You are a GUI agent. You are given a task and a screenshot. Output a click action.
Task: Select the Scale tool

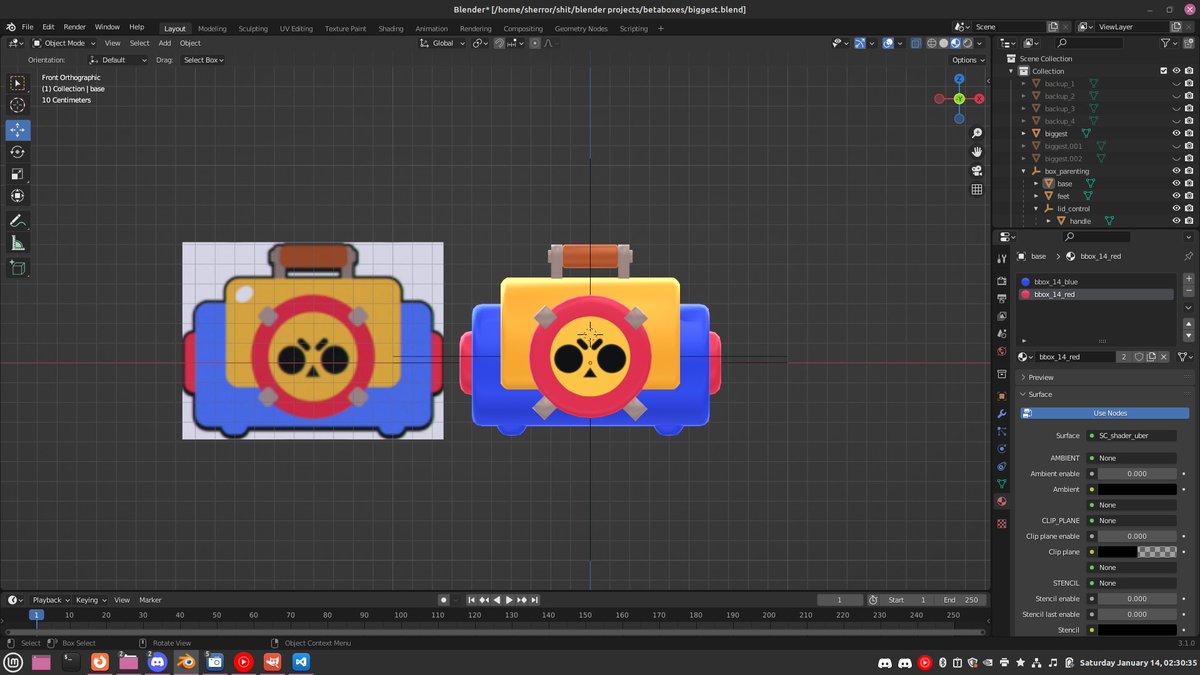click(x=18, y=174)
